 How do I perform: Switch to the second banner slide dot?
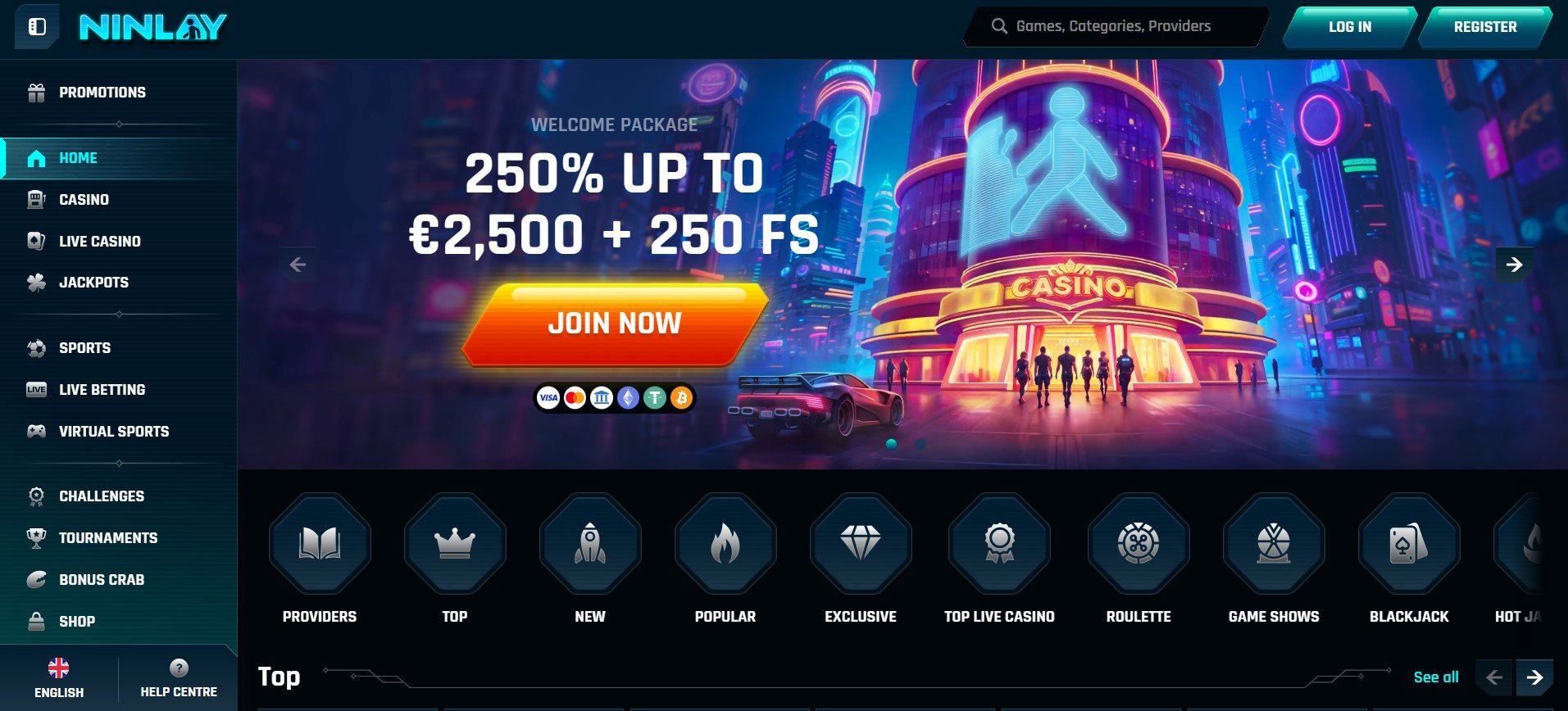click(920, 444)
